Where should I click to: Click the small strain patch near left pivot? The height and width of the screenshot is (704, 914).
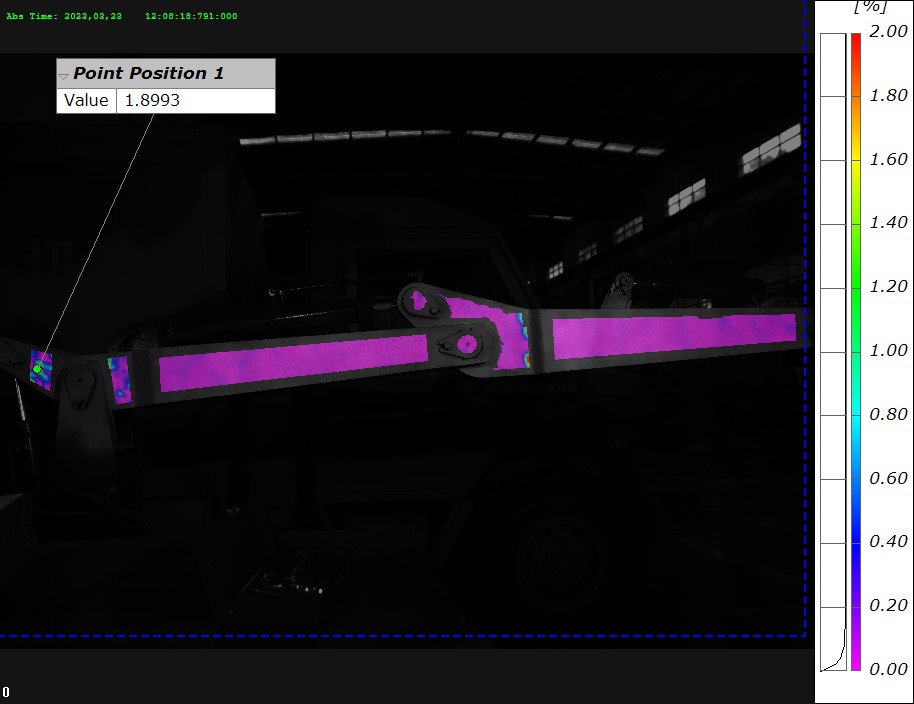coord(119,380)
